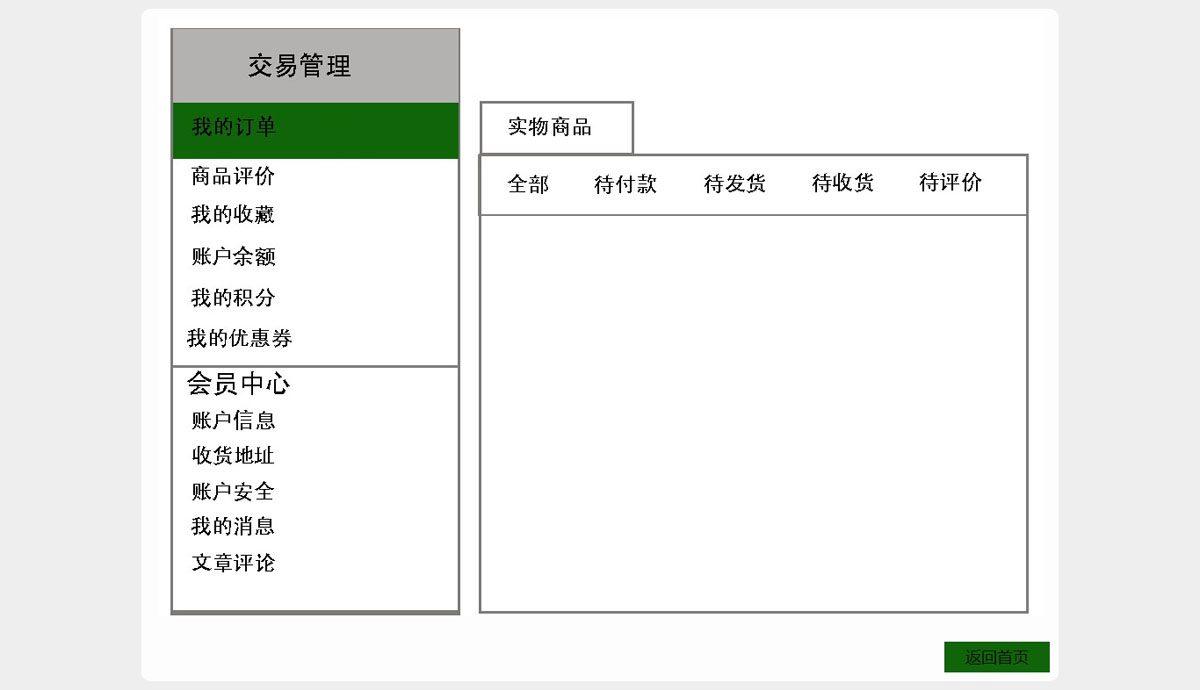Go to 商品评价 menu entry
Screen dimensions: 1200x690
pos(233,176)
